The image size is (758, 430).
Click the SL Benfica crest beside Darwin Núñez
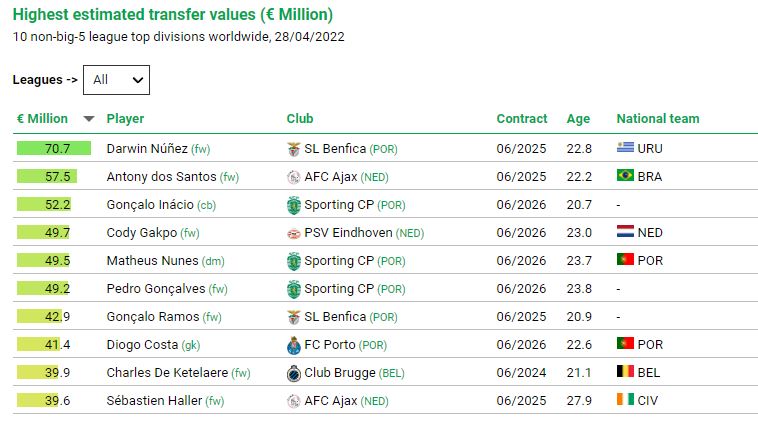click(x=293, y=149)
